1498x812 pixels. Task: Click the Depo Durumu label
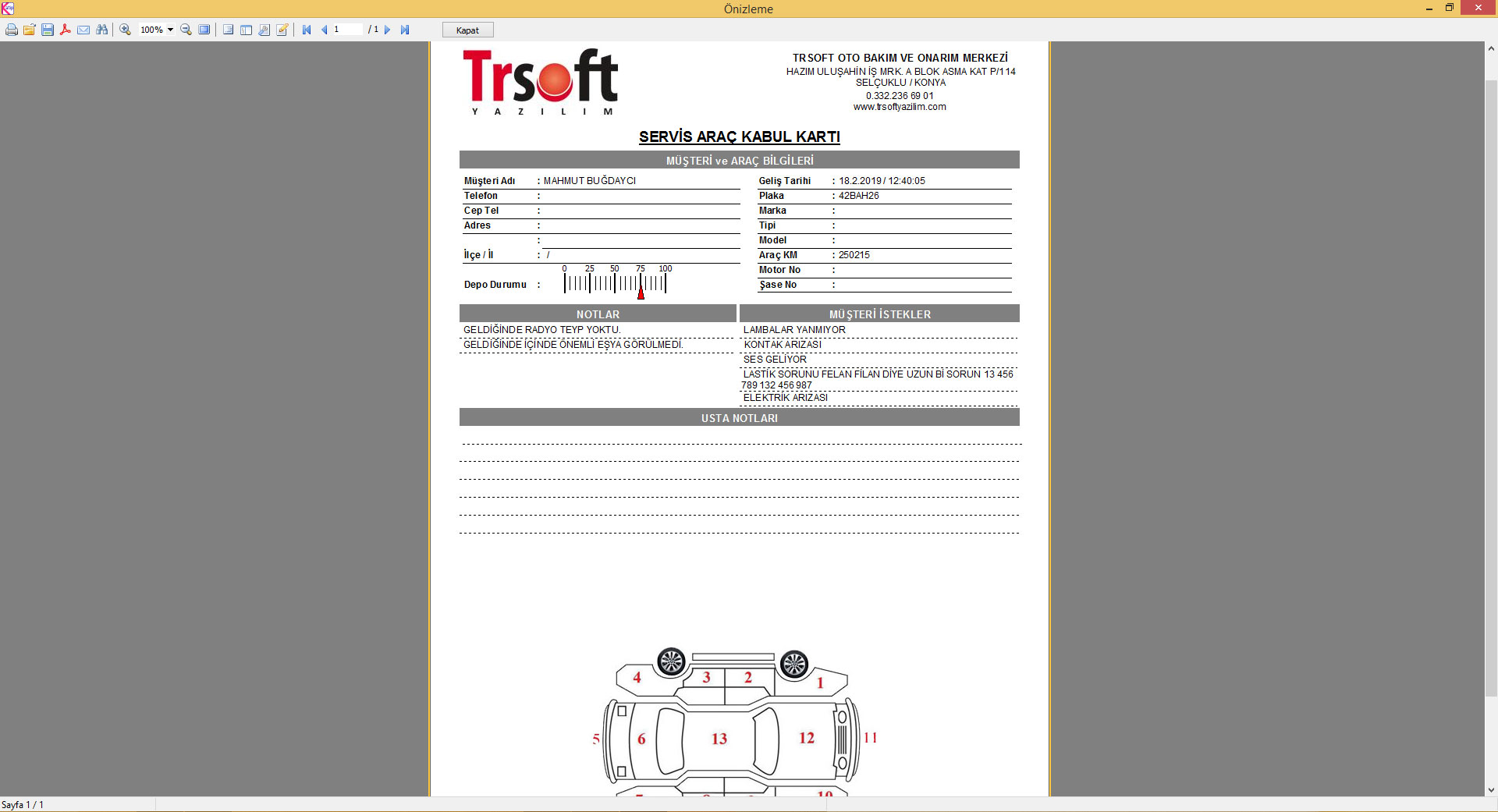[x=495, y=285]
